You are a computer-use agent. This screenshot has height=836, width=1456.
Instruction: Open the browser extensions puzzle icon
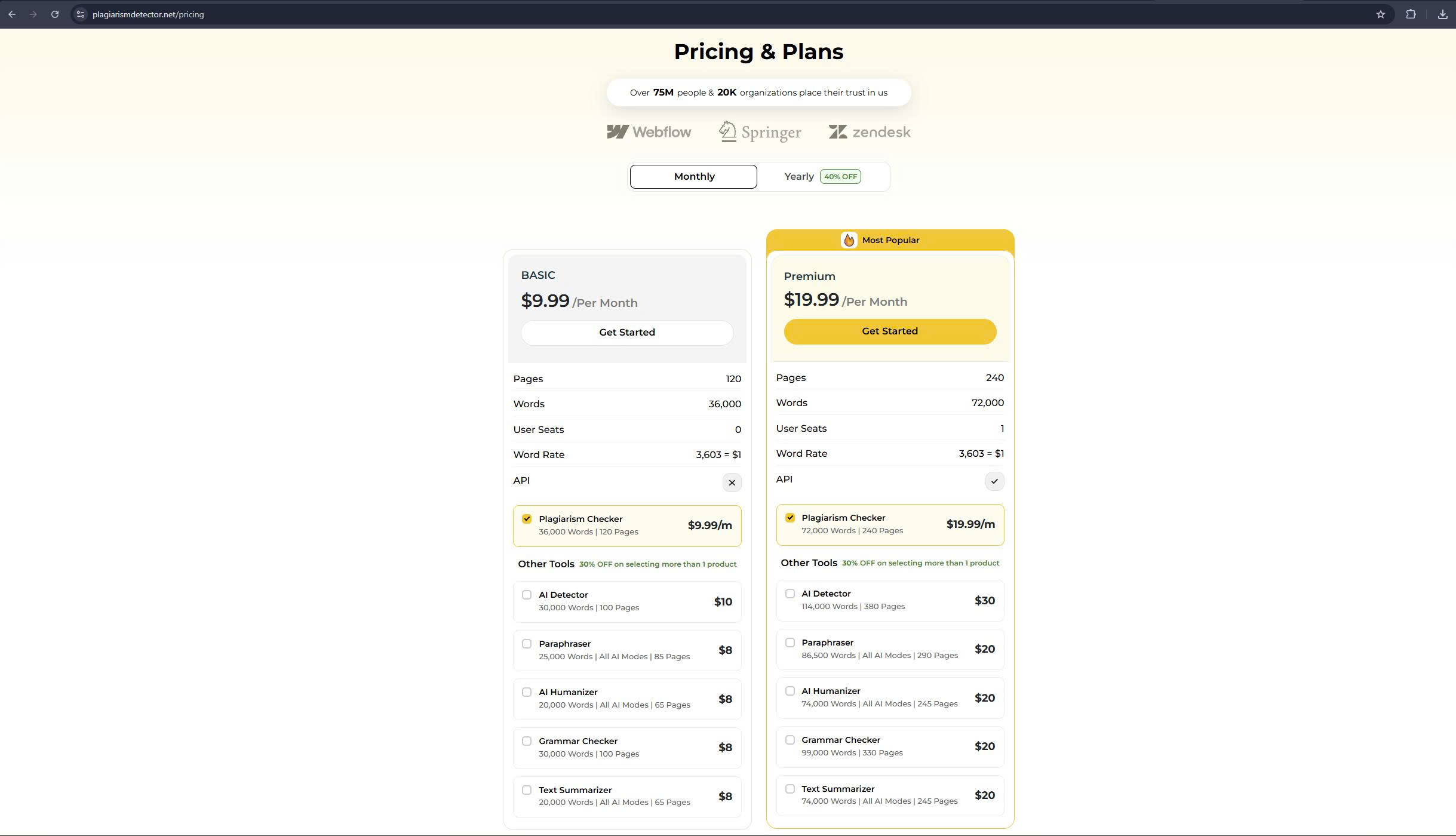tap(1411, 14)
